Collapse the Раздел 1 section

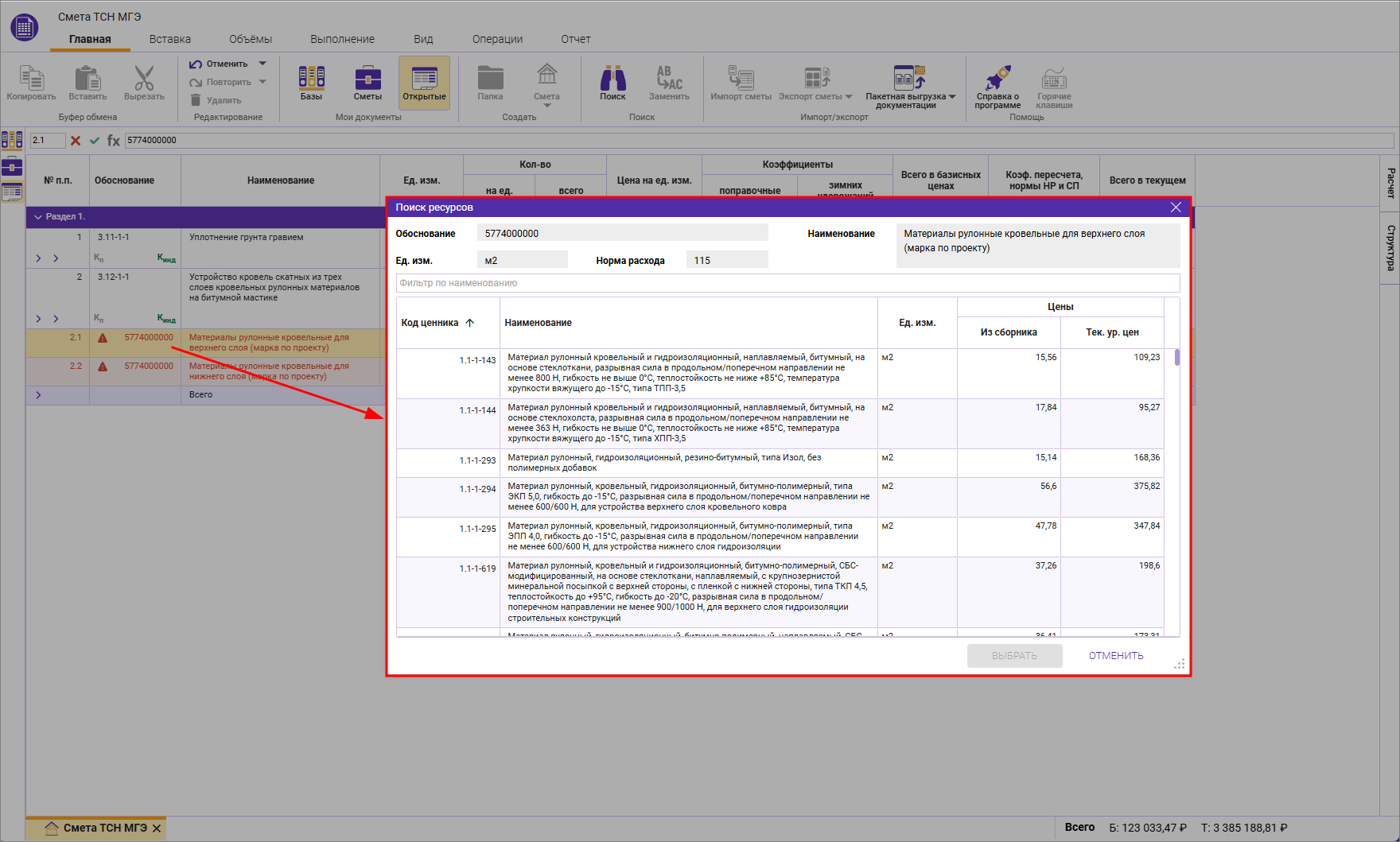[37, 217]
